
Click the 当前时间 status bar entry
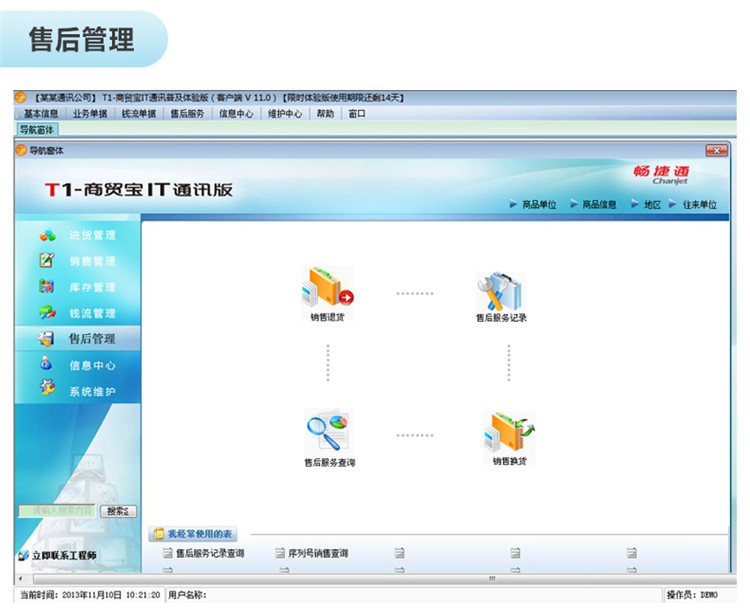pos(90,595)
